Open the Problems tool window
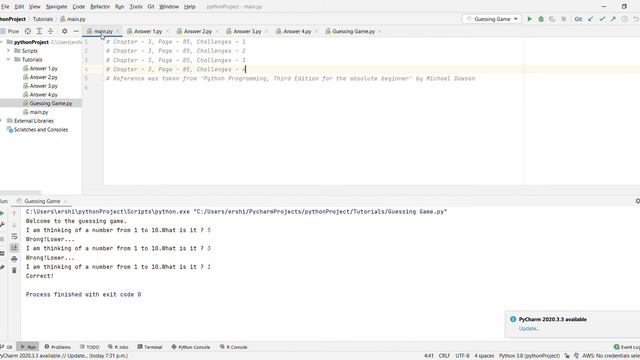 58,347
